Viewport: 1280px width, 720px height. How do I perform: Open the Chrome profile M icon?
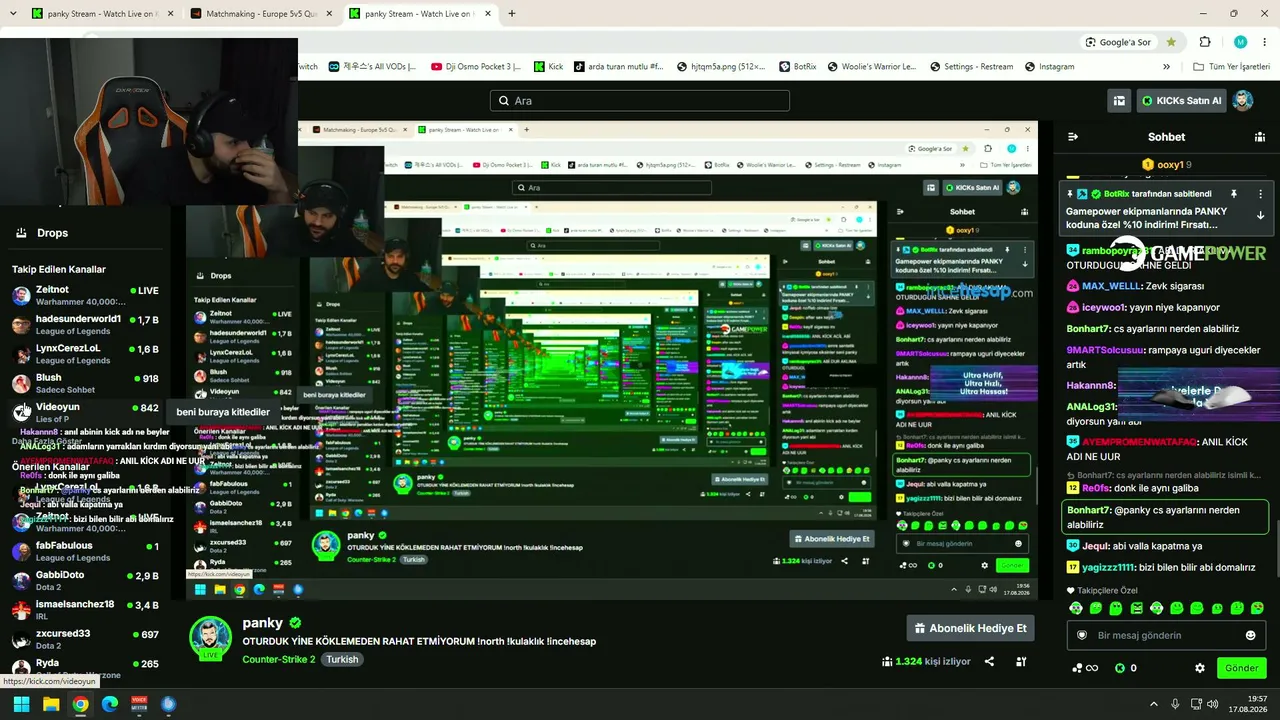1240,42
